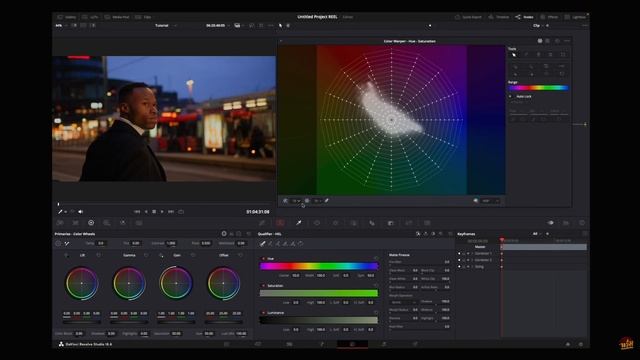Open the hue resolution dropdown under warper grid
Viewport: 640px width, 360px height.
[296, 201]
